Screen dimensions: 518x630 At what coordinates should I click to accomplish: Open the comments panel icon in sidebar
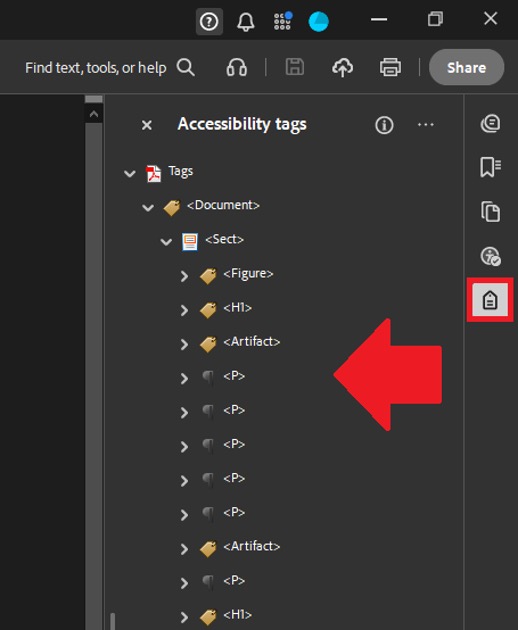(491, 123)
